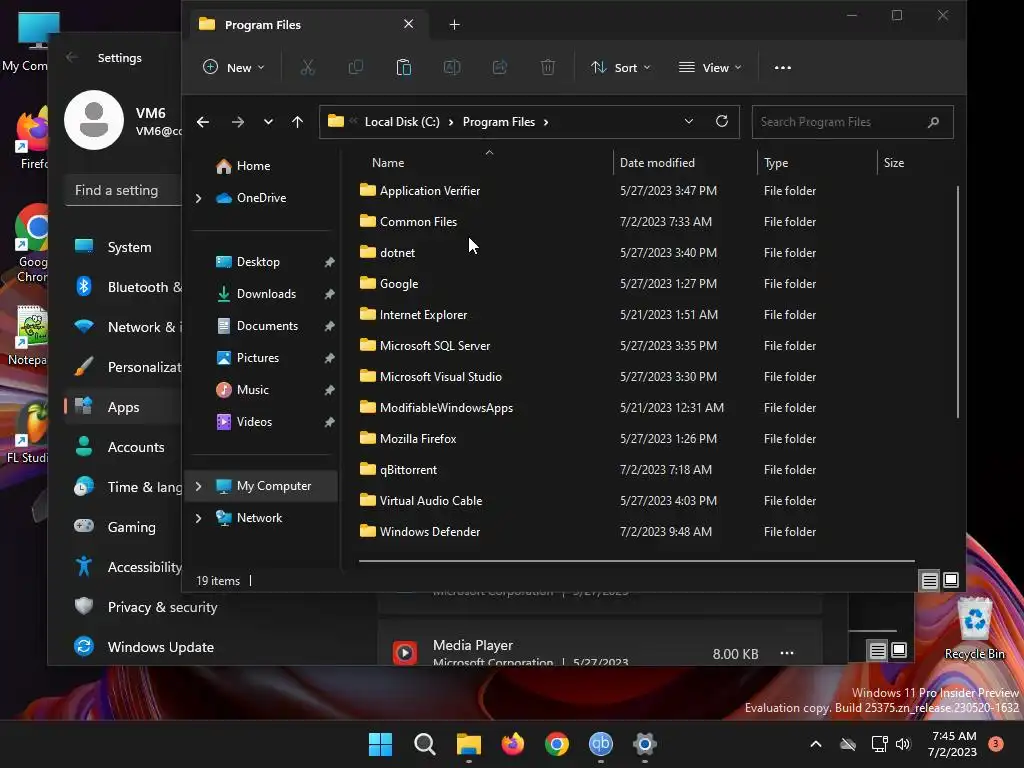1024x768 pixels.
Task: Open address bar history dropdown
Action: coord(688,121)
